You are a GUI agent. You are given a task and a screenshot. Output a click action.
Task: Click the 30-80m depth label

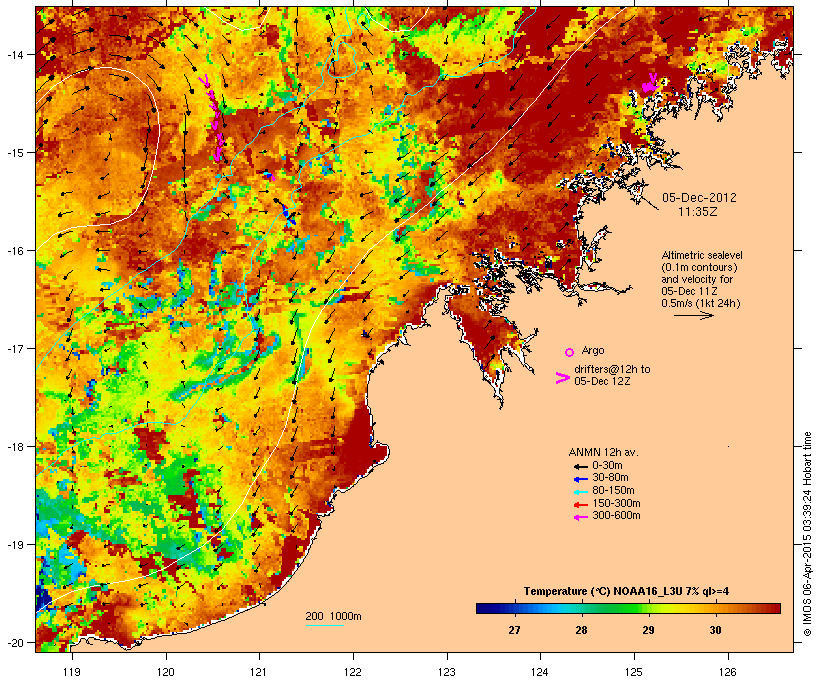click(610, 478)
